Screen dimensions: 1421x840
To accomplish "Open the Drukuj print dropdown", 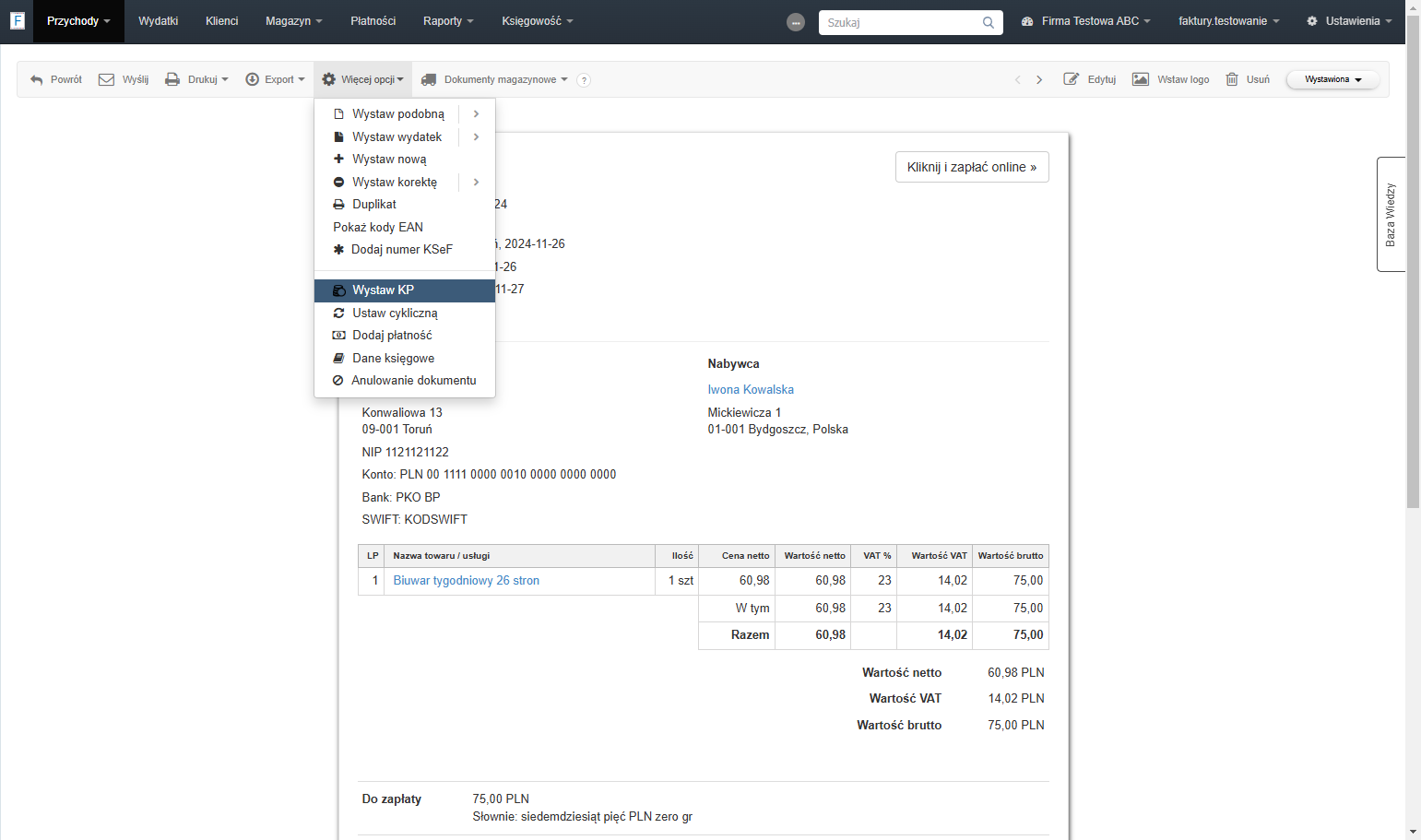I will pyautogui.click(x=196, y=80).
